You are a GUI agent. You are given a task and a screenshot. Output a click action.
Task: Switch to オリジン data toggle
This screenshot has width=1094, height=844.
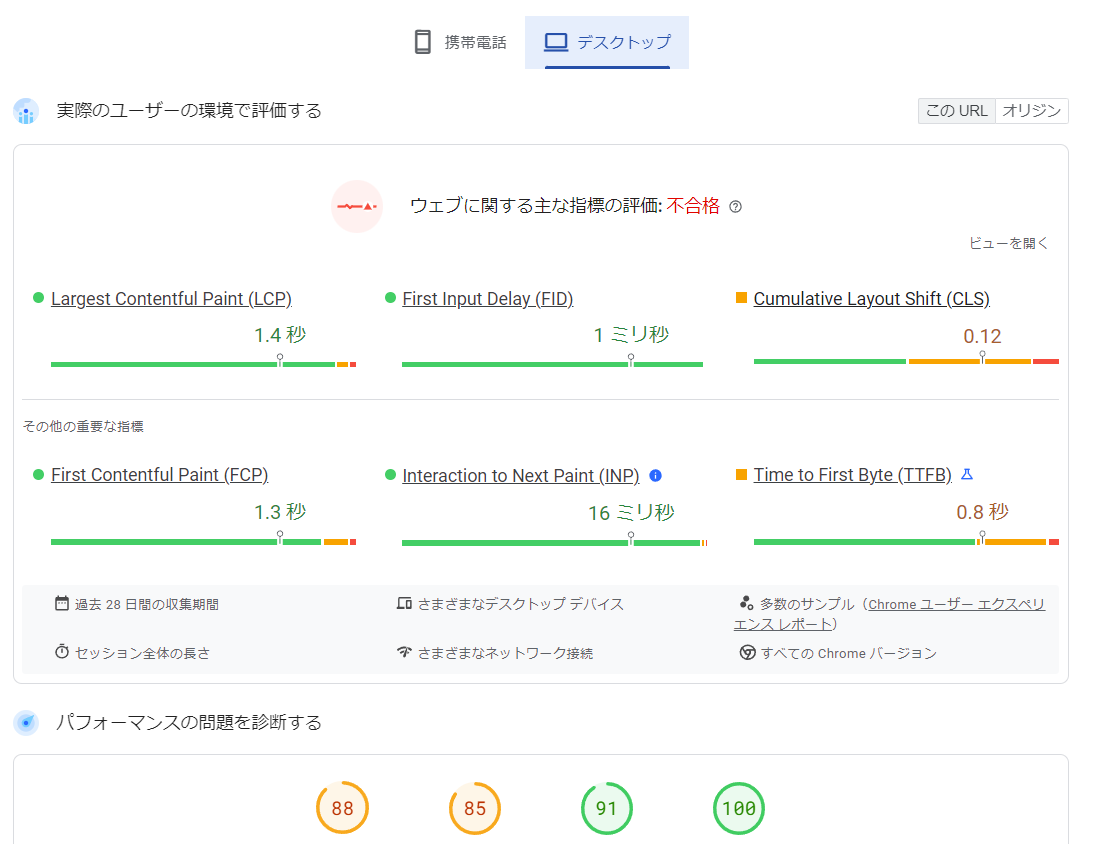[x=1031, y=111]
